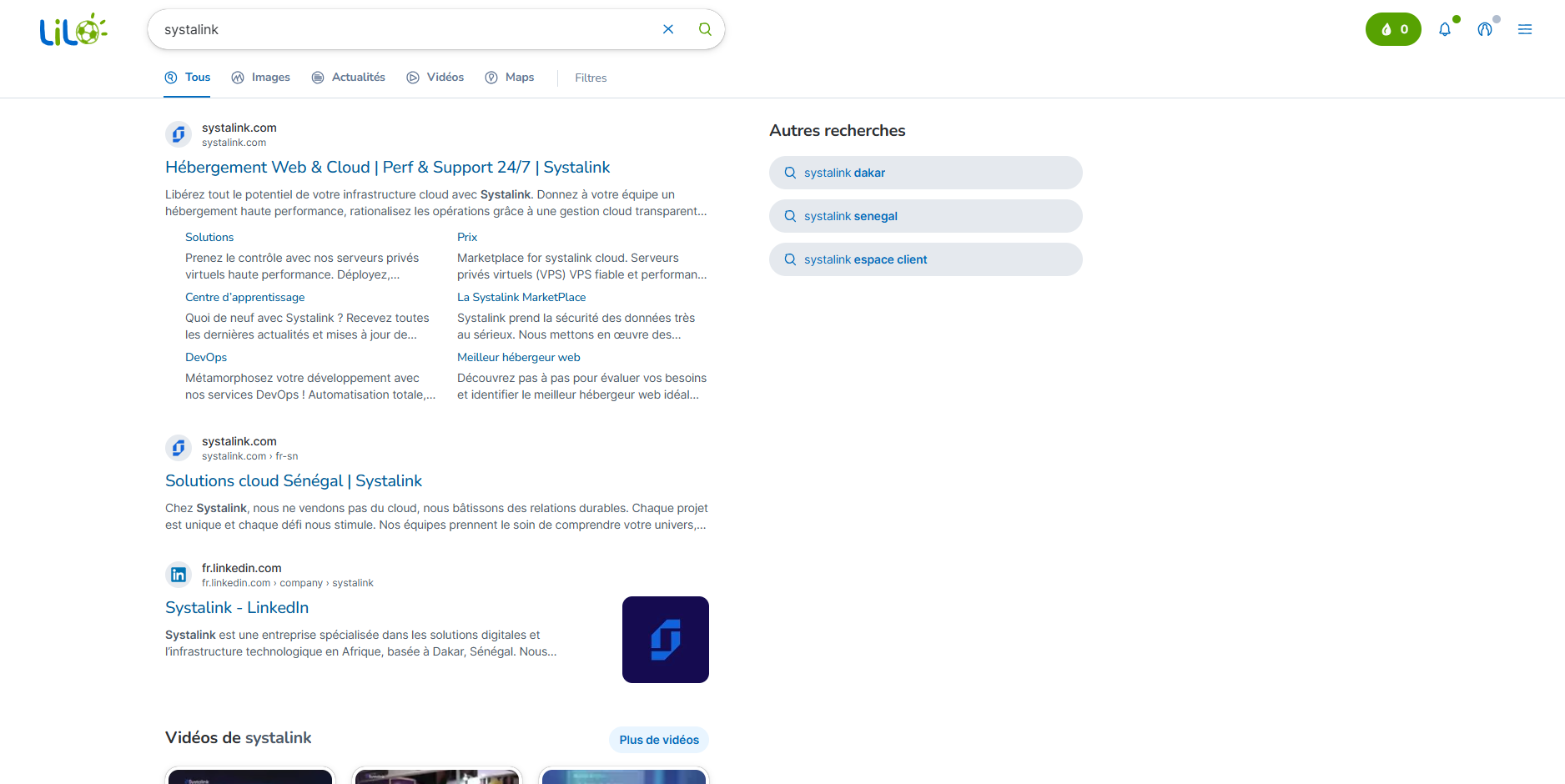This screenshot has height=784, width=1565.
Task: Open Meilleur hébergeur web sitelink
Action: point(519,357)
